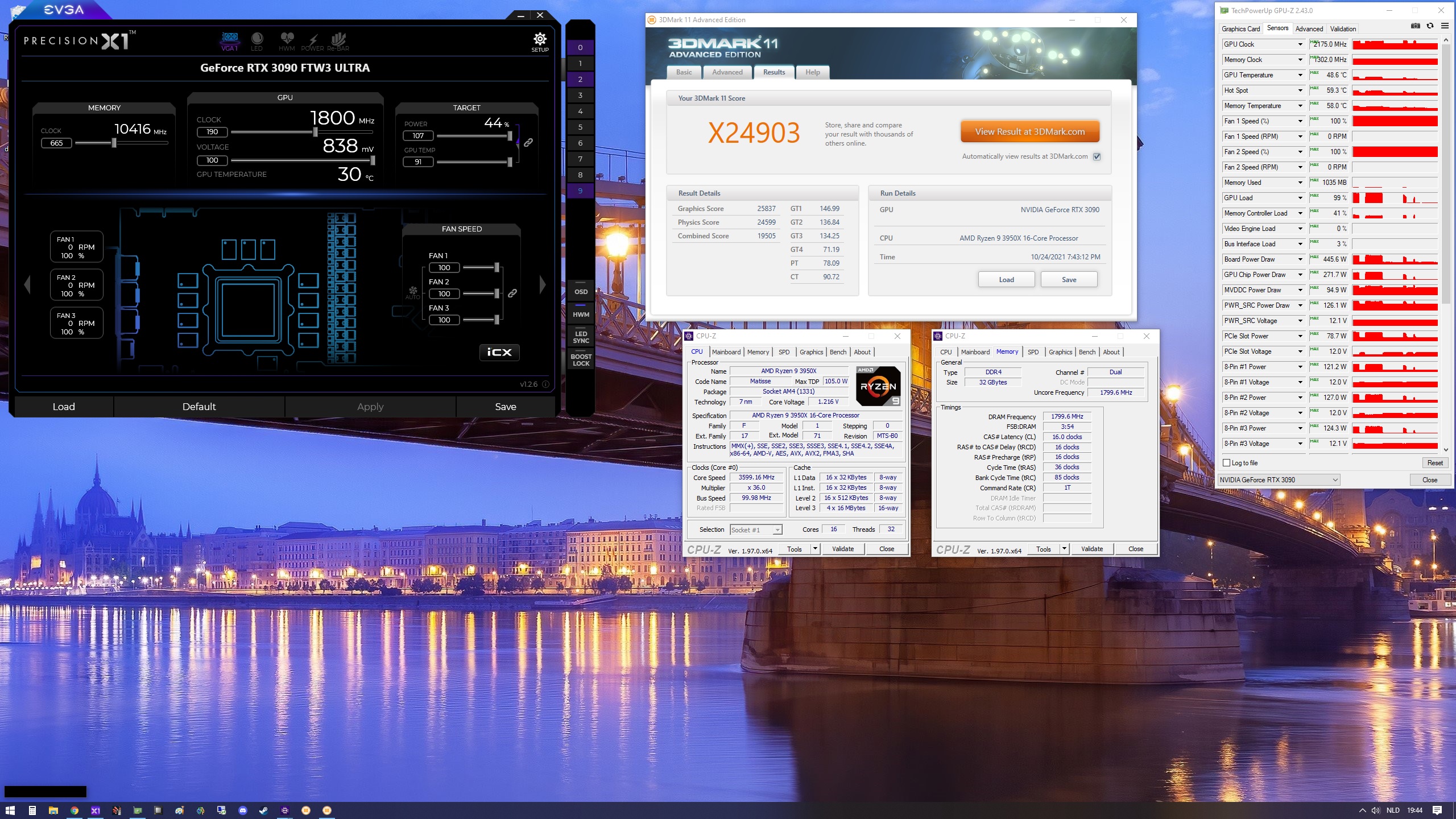
Task: Enable the AUTO fan icon
Action: pyautogui.click(x=413, y=292)
